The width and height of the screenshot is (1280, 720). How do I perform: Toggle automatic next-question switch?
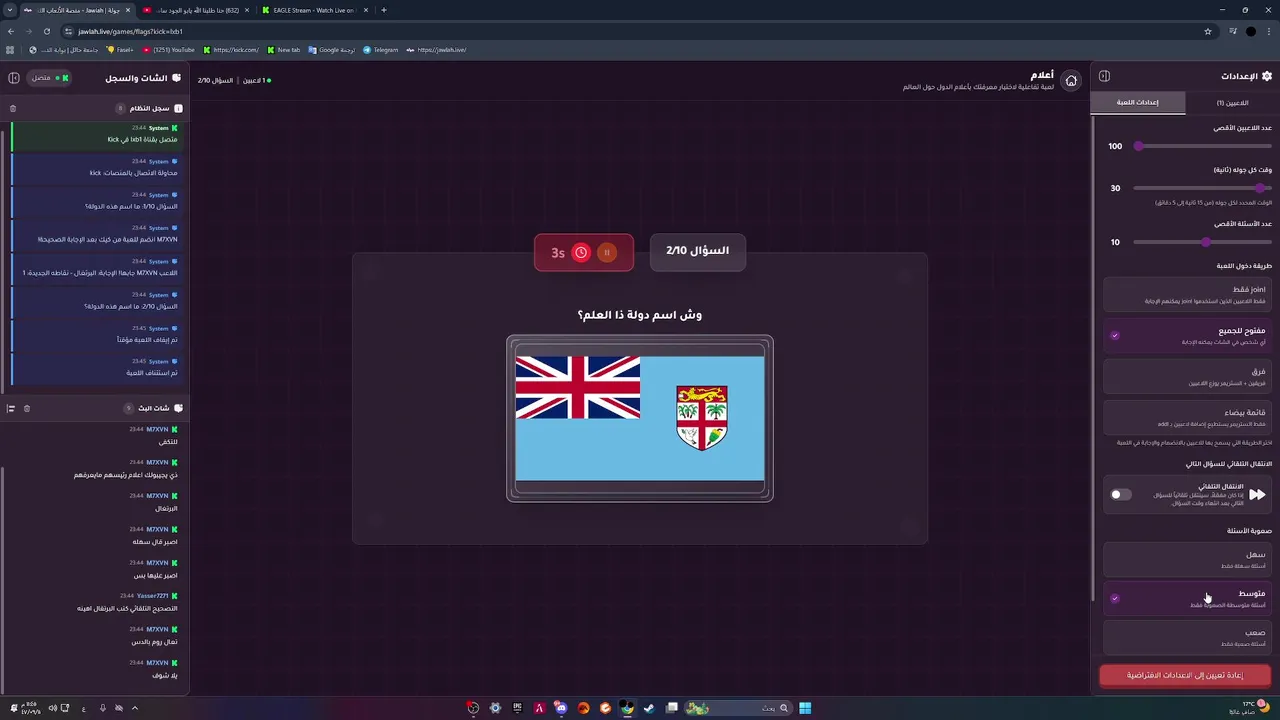click(1121, 494)
